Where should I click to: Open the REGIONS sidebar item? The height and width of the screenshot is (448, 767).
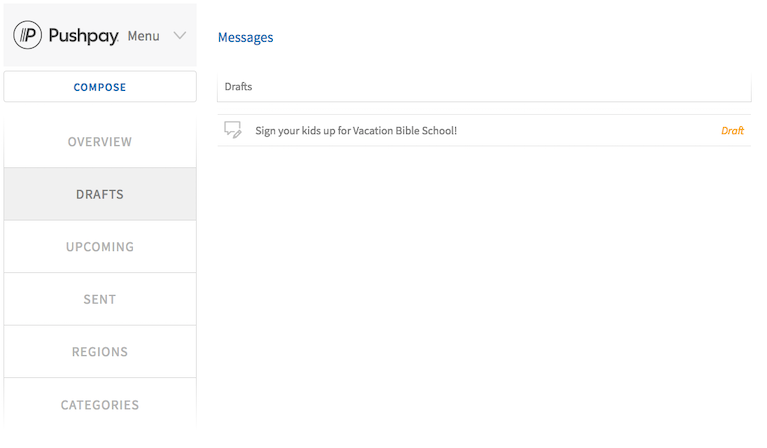(100, 352)
